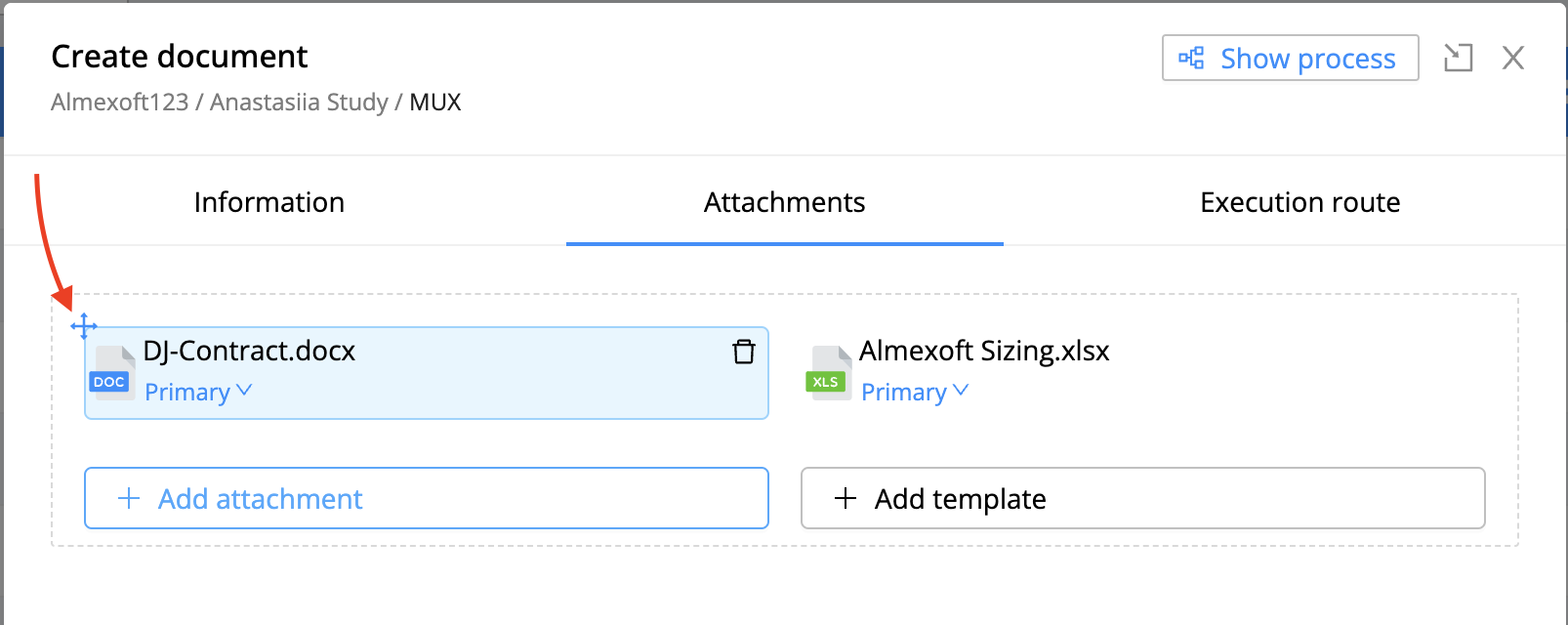Click the plus icon in Add template
This screenshot has height=625, width=1568.
coord(846,498)
